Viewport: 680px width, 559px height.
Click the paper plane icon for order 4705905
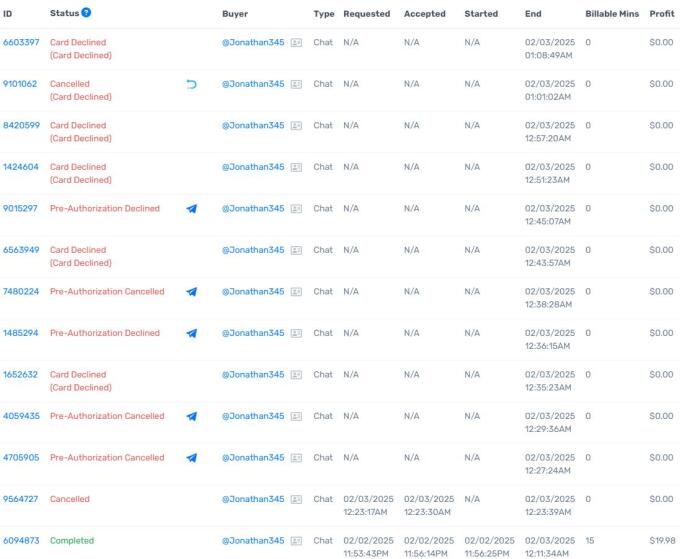(x=192, y=458)
